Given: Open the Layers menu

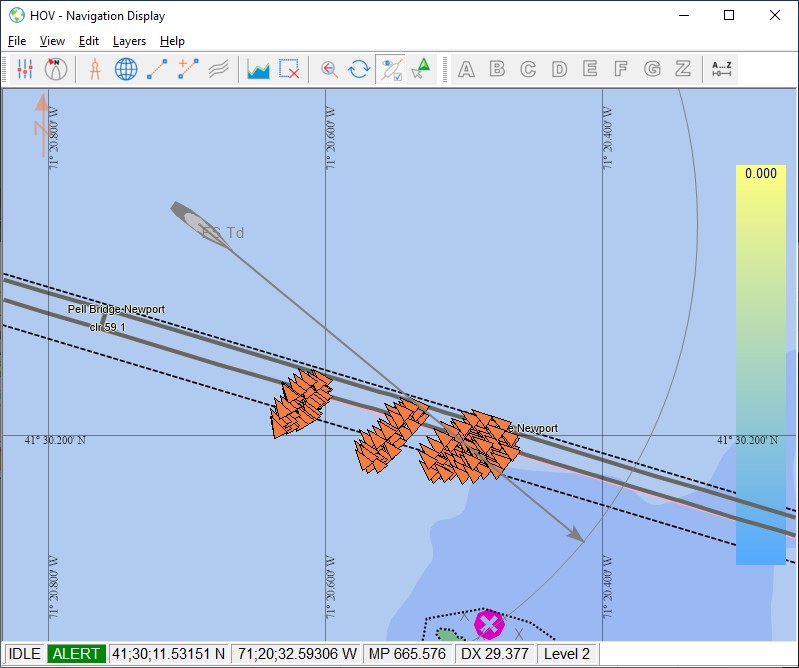Looking at the screenshot, I should point(129,41).
